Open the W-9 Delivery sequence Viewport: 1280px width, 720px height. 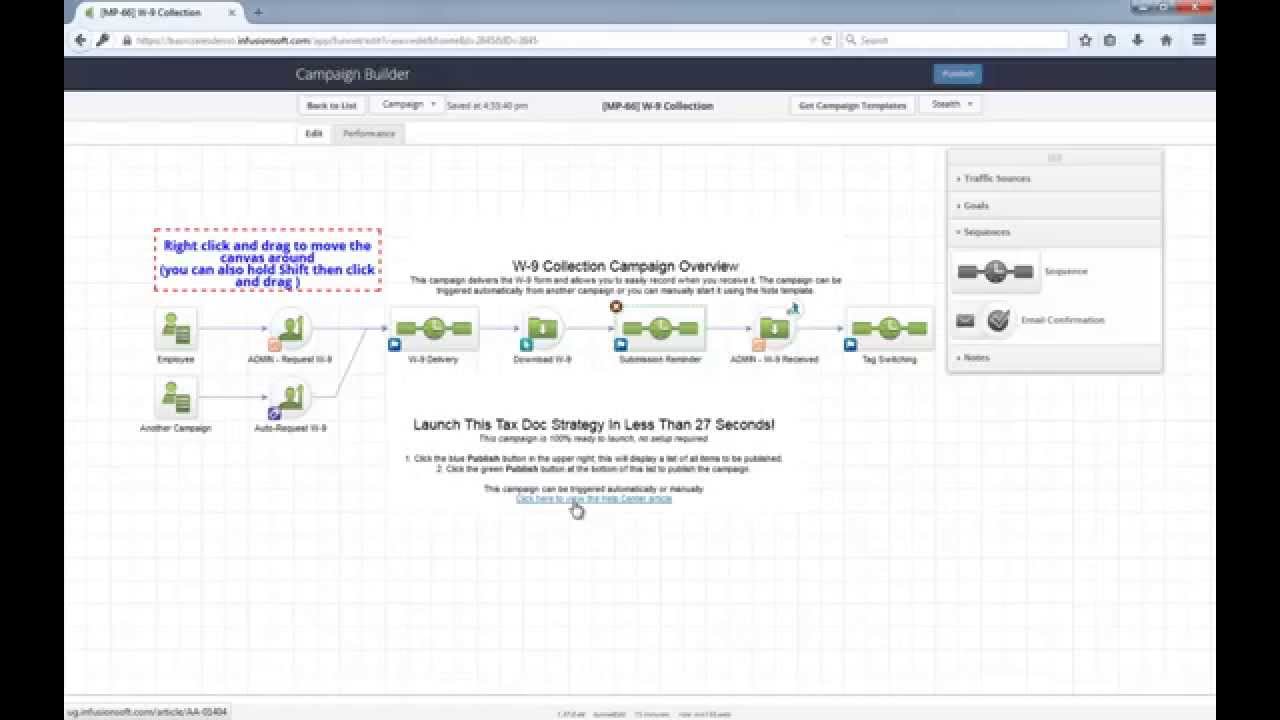pyautogui.click(x=433, y=328)
